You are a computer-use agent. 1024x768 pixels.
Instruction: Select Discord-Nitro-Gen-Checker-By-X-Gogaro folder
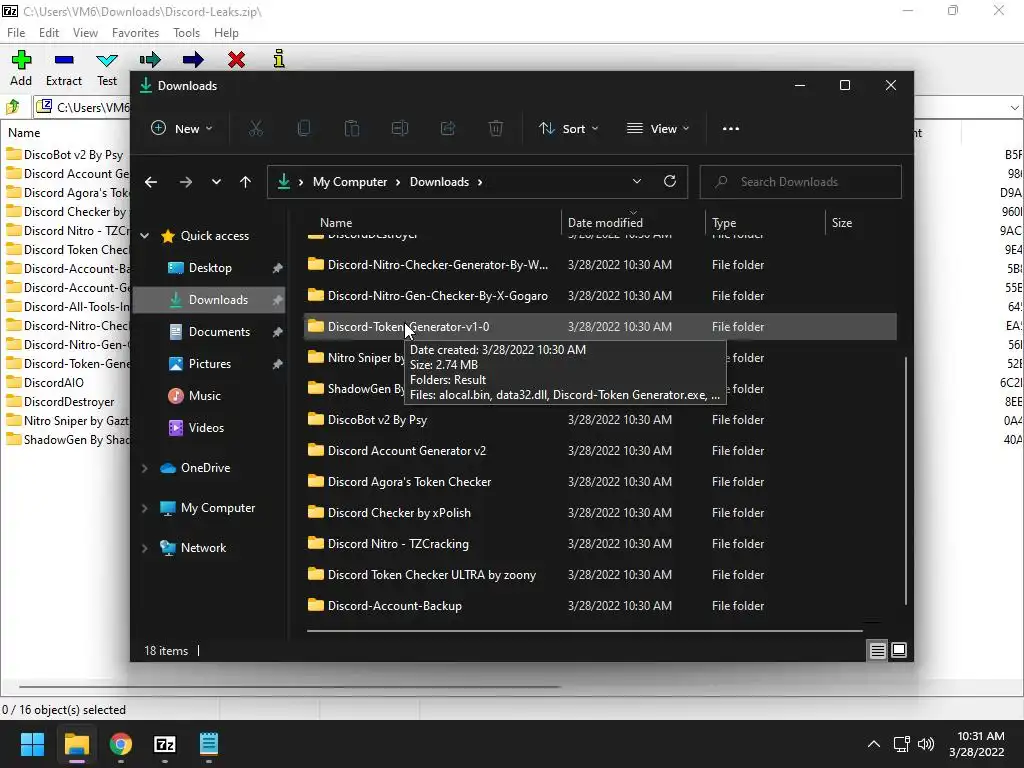pos(600,296)
